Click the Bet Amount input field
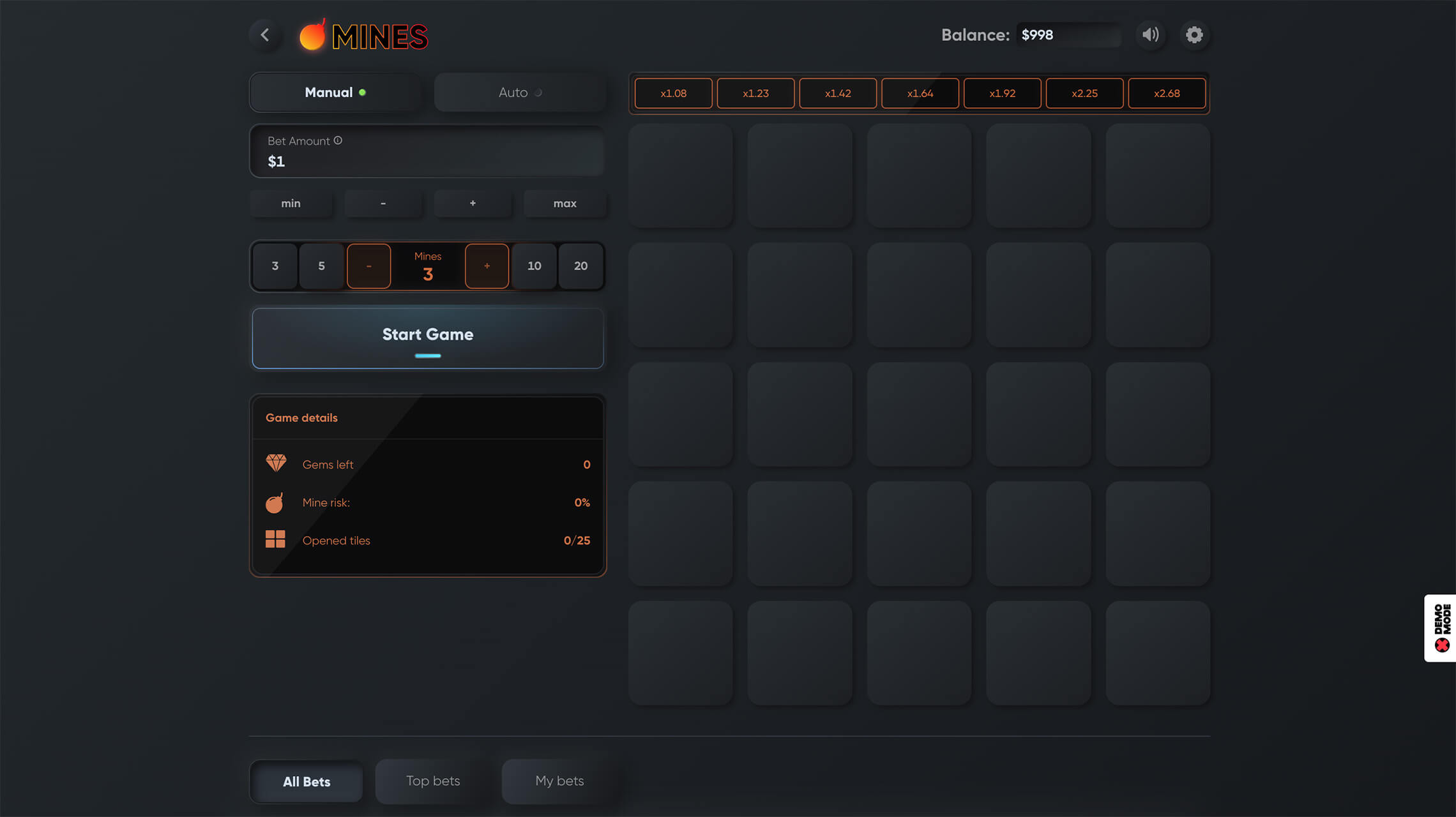This screenshot has height=817, width=1456. point(427,161)
